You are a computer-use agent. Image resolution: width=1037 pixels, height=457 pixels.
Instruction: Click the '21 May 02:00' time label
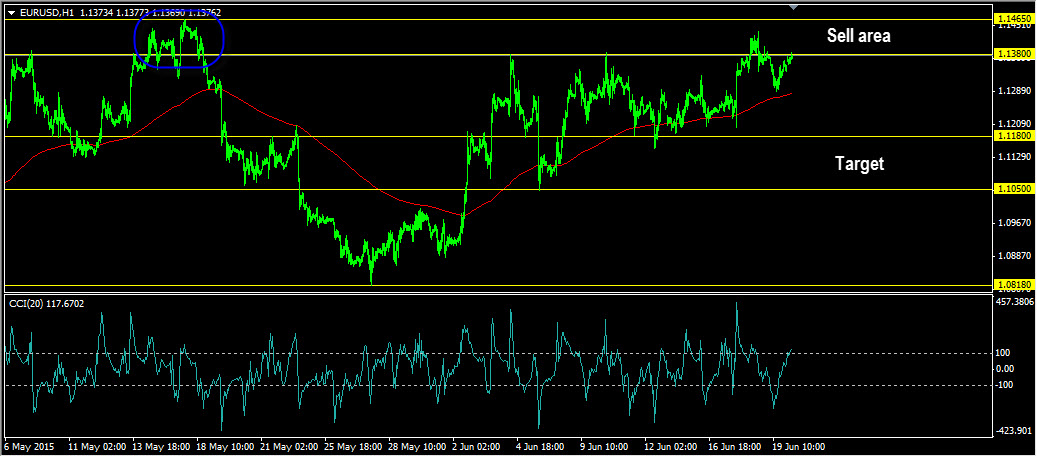(291, 446)
